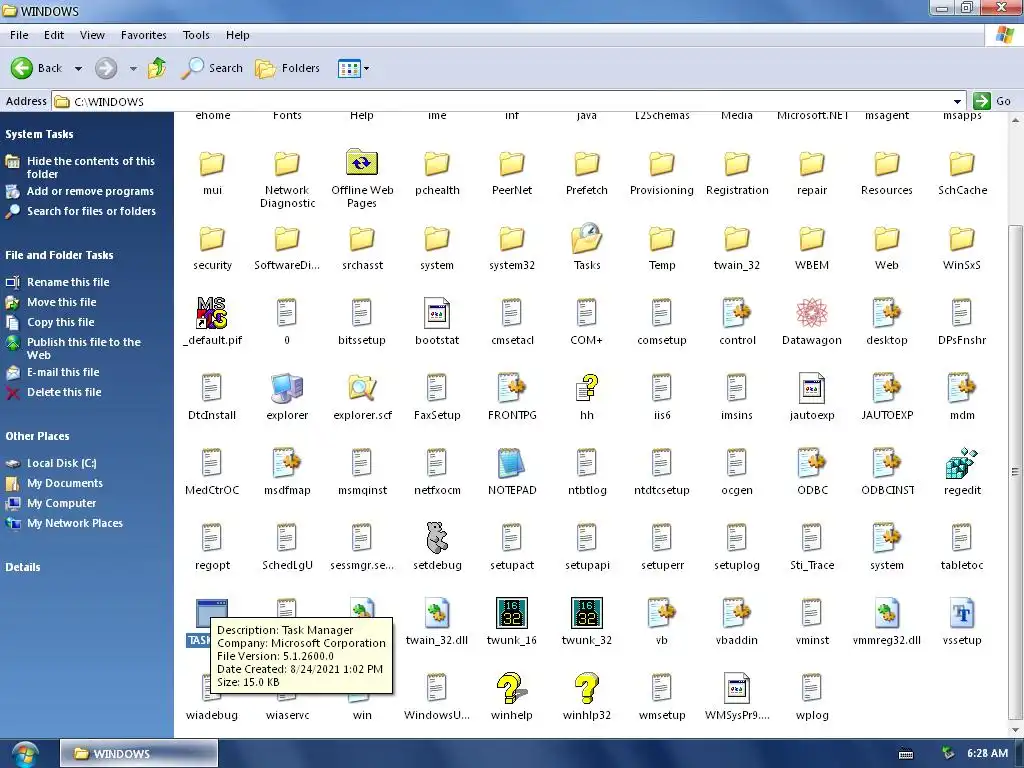
Task: Open the View menu
Action: pyautogui.click(x=92, y=35)
